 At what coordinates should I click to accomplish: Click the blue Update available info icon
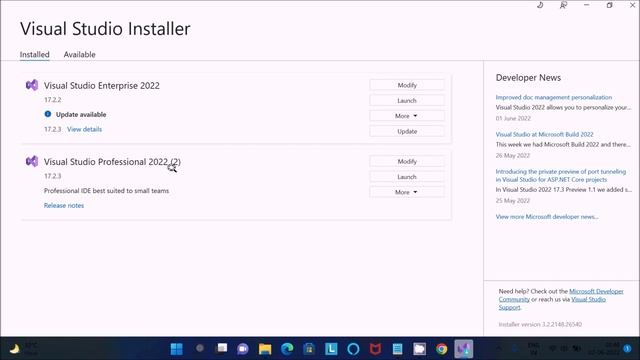[48, 114]
